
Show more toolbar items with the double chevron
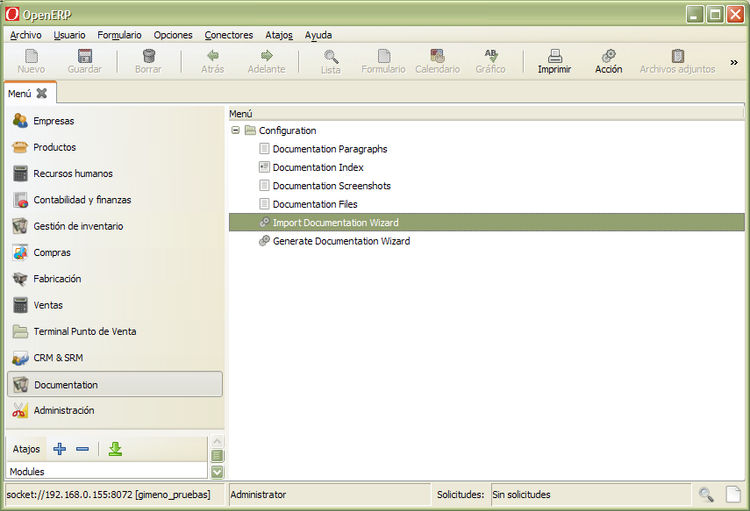pyautogui.click(x=734, y=62)
